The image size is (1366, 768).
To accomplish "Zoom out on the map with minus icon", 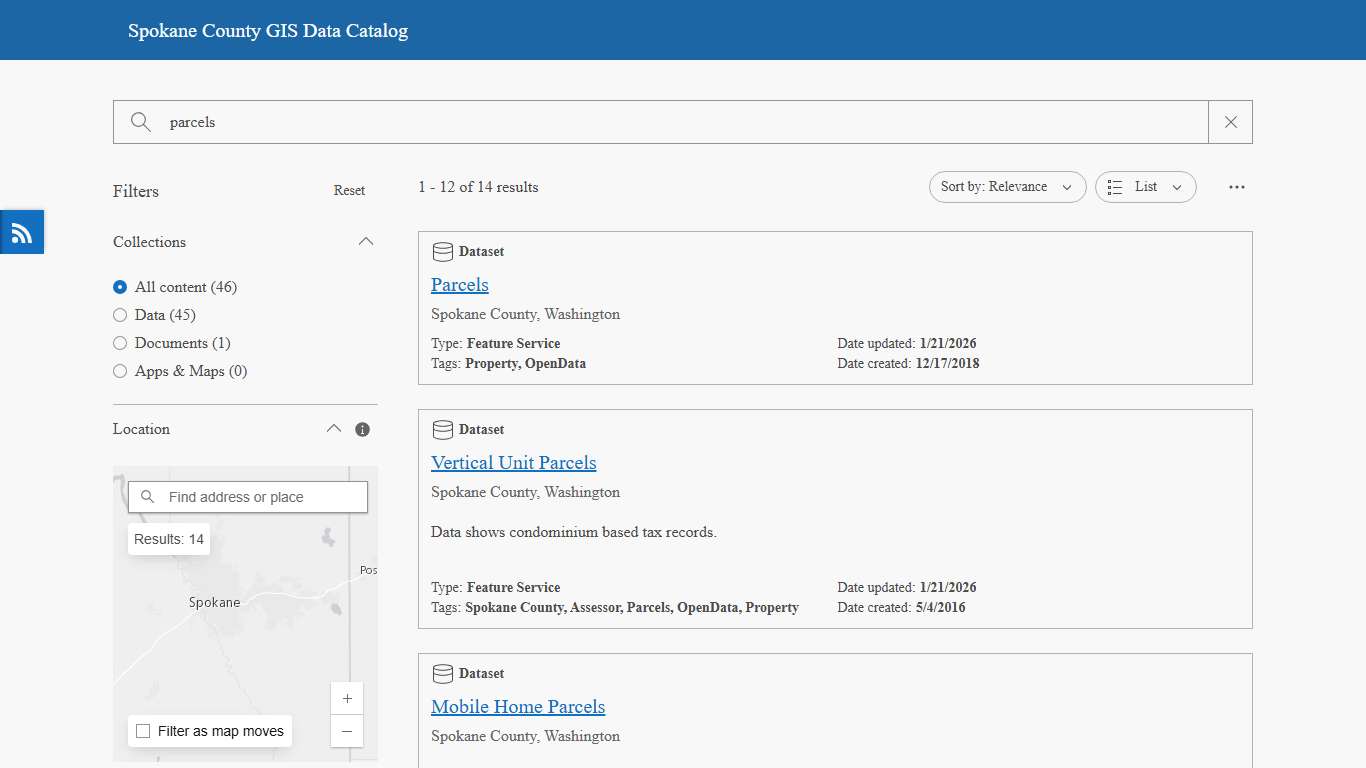I will pyautogui.click(x=347, y=731).
